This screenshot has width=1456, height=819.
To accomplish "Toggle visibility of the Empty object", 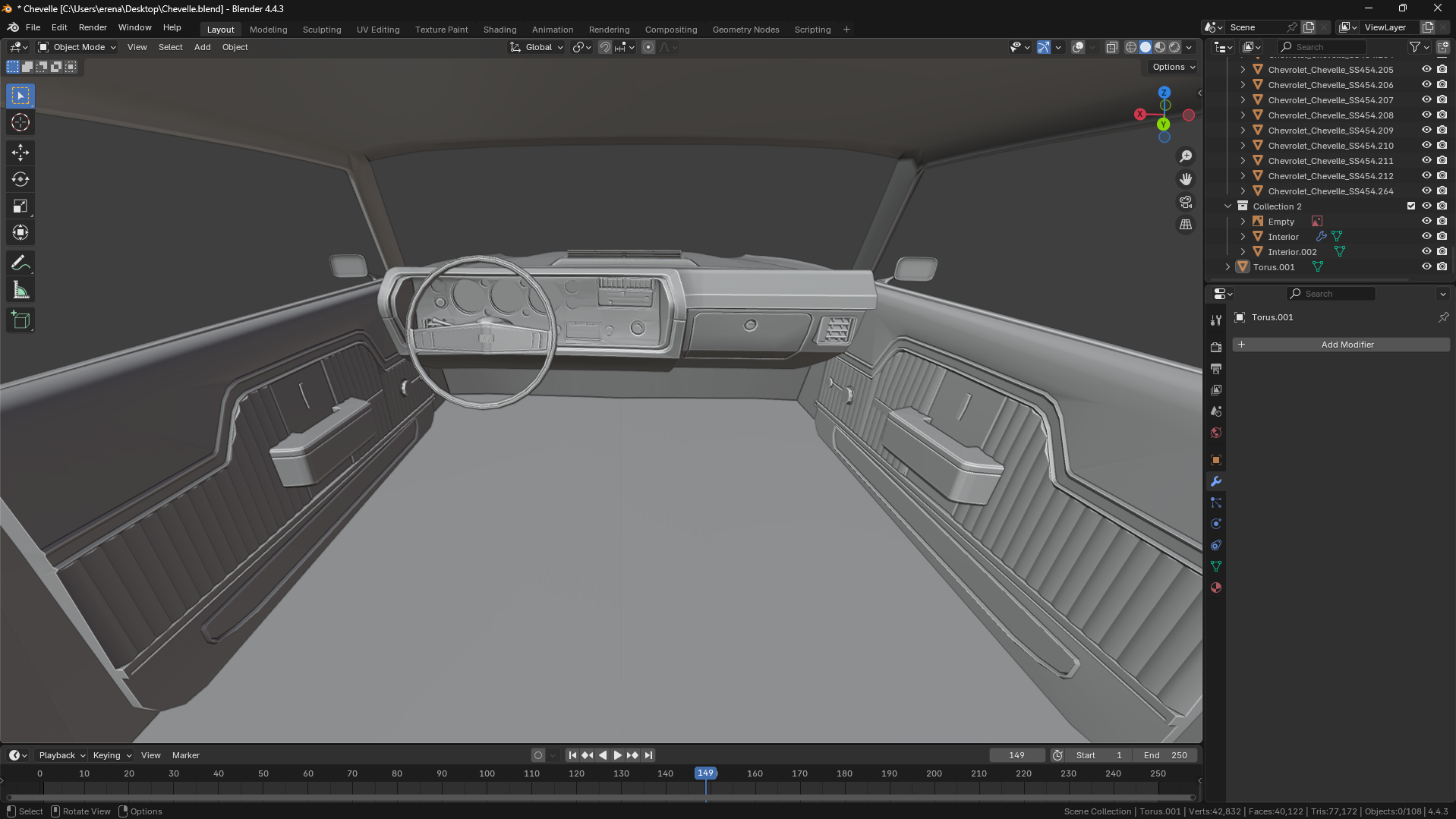I will point(1426,222).
